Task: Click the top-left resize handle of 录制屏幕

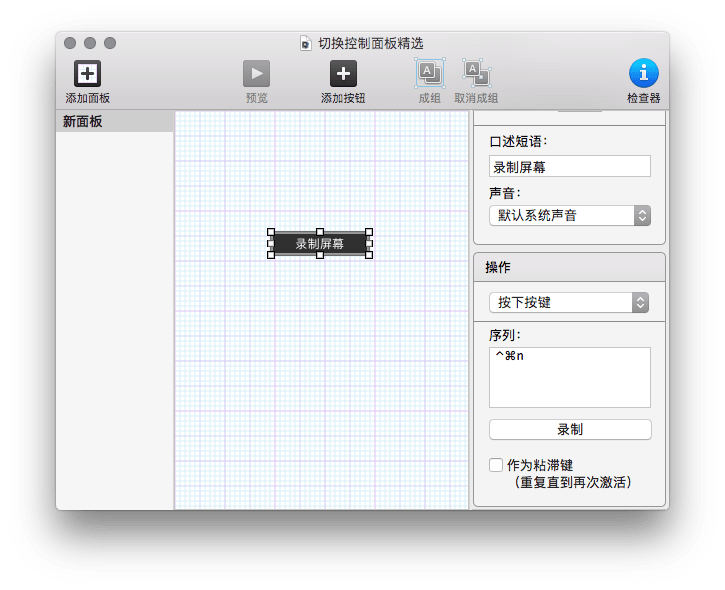Action: click(271, 232)
